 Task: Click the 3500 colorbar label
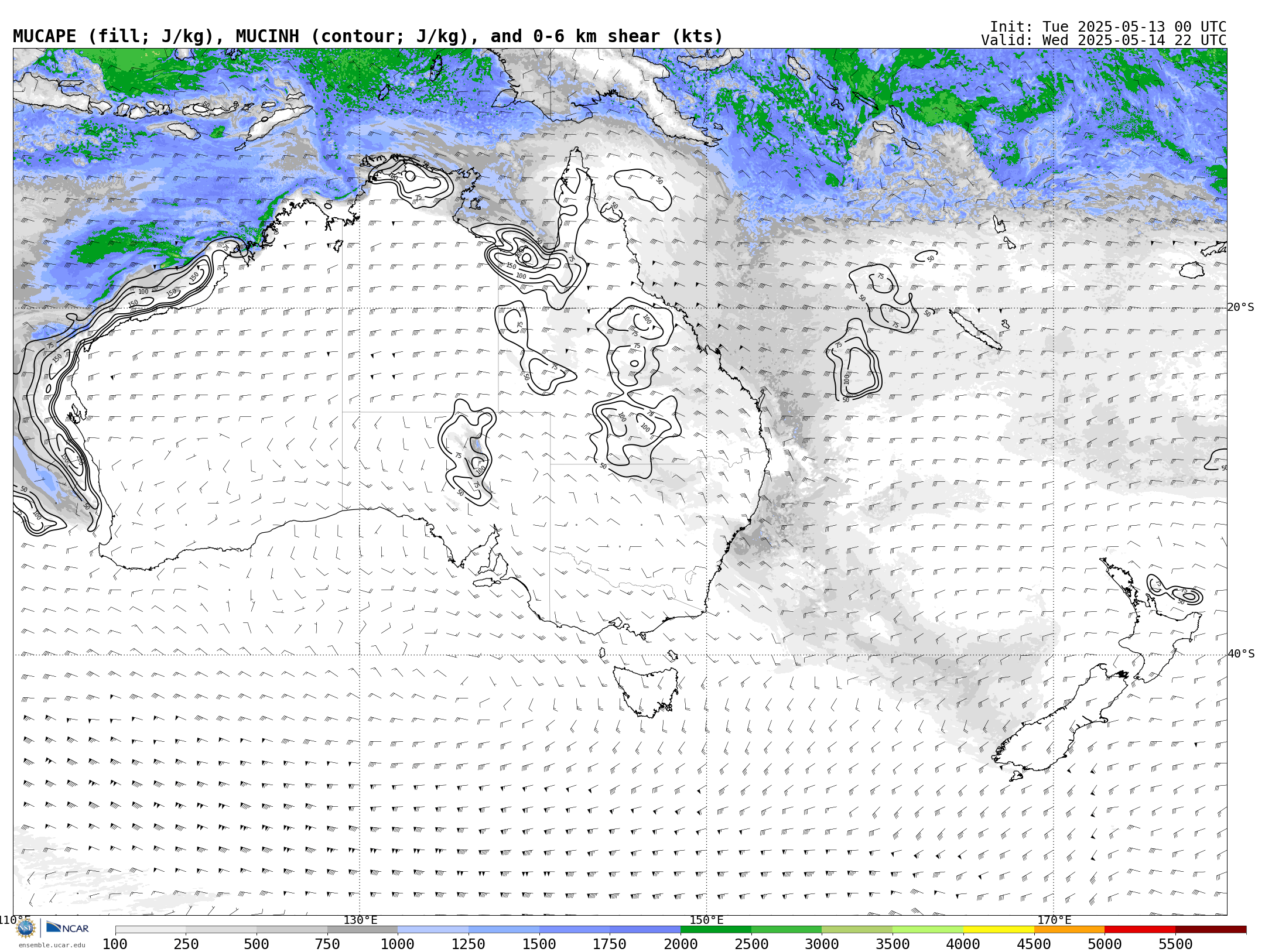(893, 944)
